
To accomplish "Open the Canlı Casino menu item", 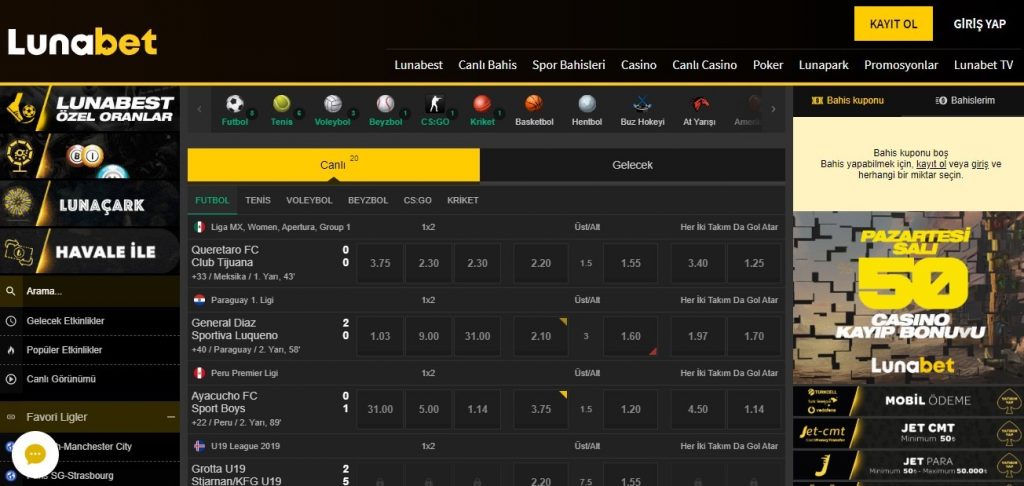I will (x=705, y=65).
